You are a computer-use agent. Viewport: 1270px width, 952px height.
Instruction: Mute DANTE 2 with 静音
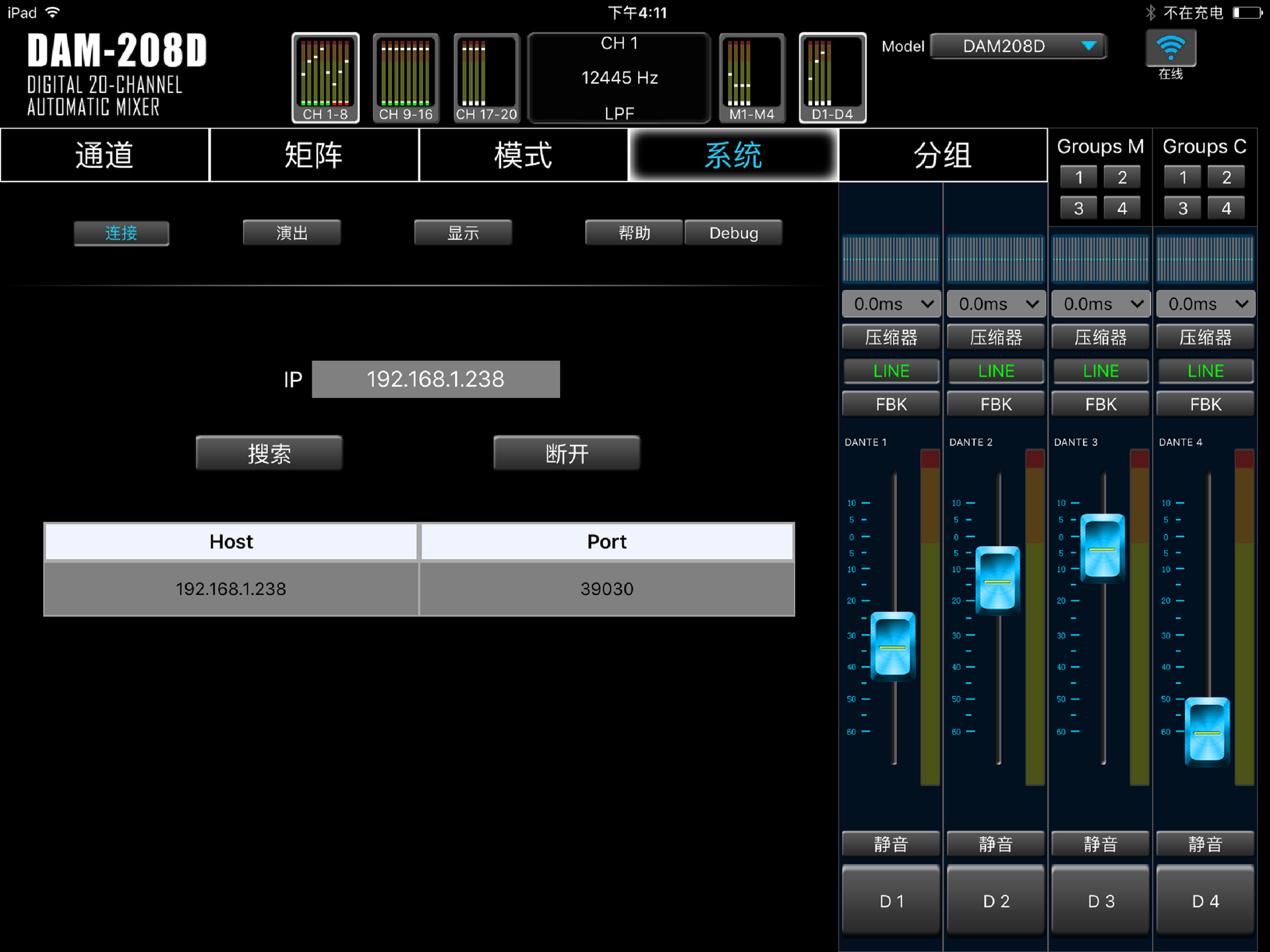click(996, 844)
